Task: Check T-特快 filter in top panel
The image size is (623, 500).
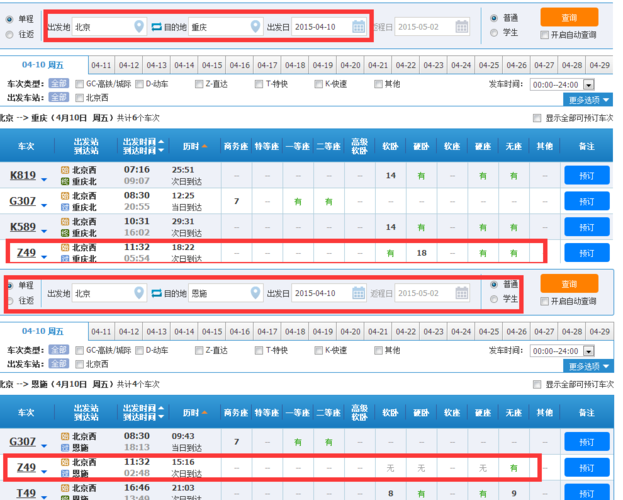Action: coord(259,84)
